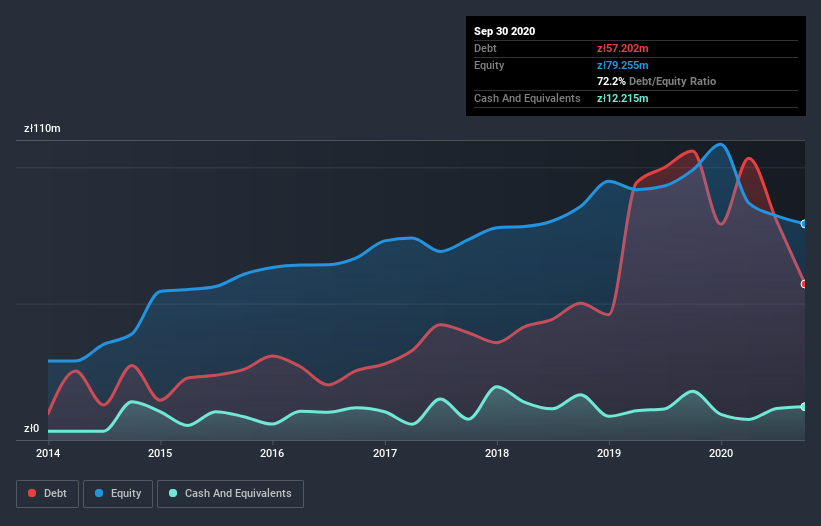Click the 2017 x-axis label
821x526 pixels.
tap(385, 453)
